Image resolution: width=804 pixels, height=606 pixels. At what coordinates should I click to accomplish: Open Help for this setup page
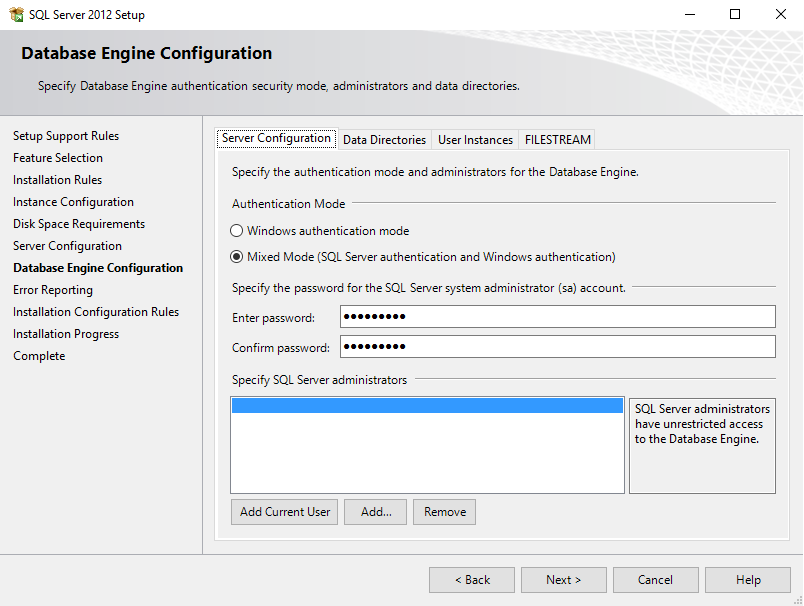pyautogui.click(x=748, y=580)
